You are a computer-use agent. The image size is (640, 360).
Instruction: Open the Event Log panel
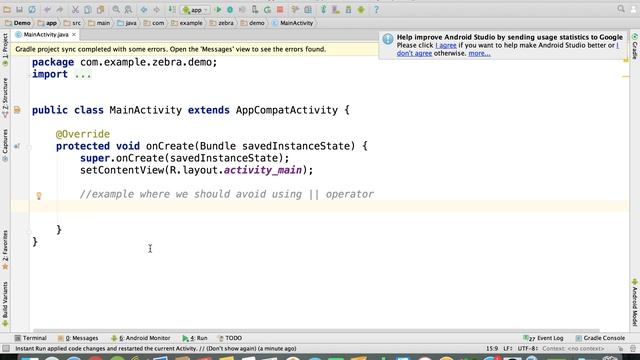click(x=543, y=338)
